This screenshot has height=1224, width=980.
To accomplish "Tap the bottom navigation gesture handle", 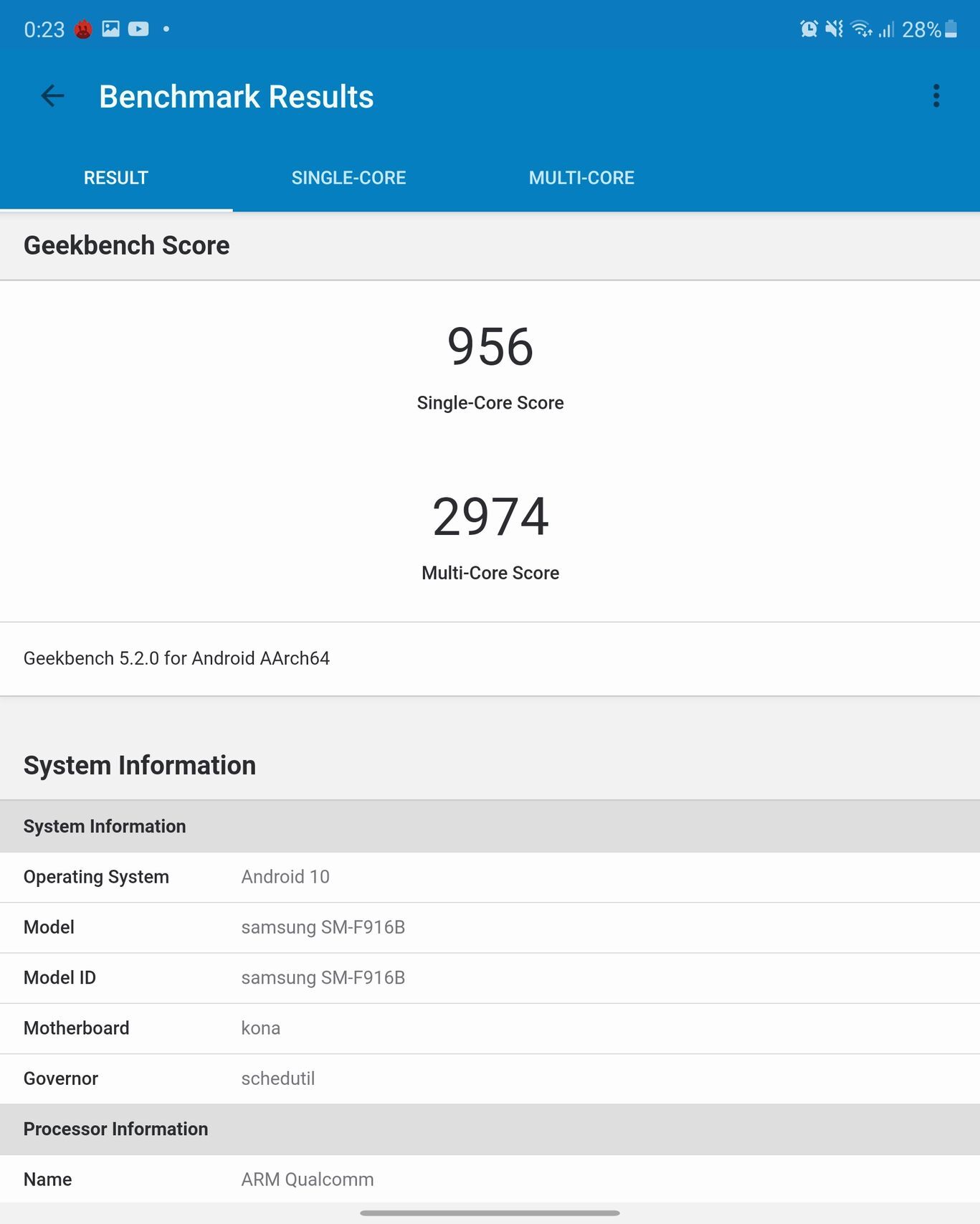I will (490, 1213).
